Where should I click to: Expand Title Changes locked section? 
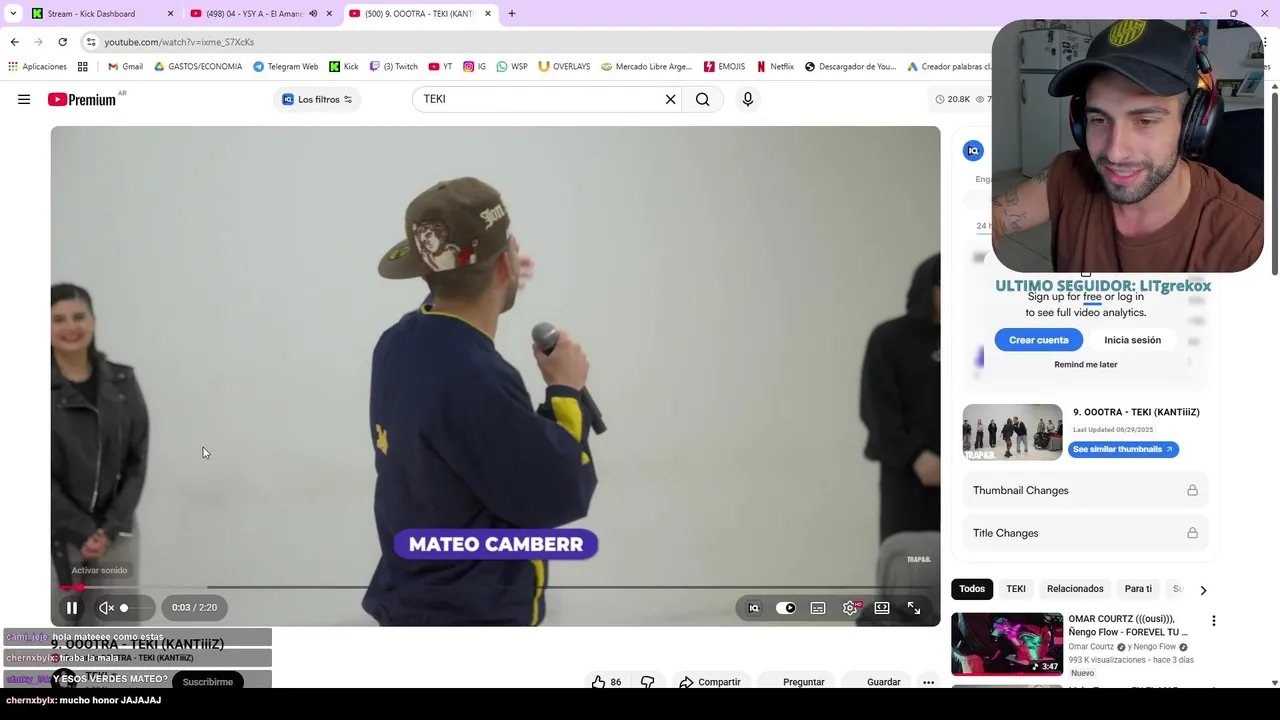1085,533
